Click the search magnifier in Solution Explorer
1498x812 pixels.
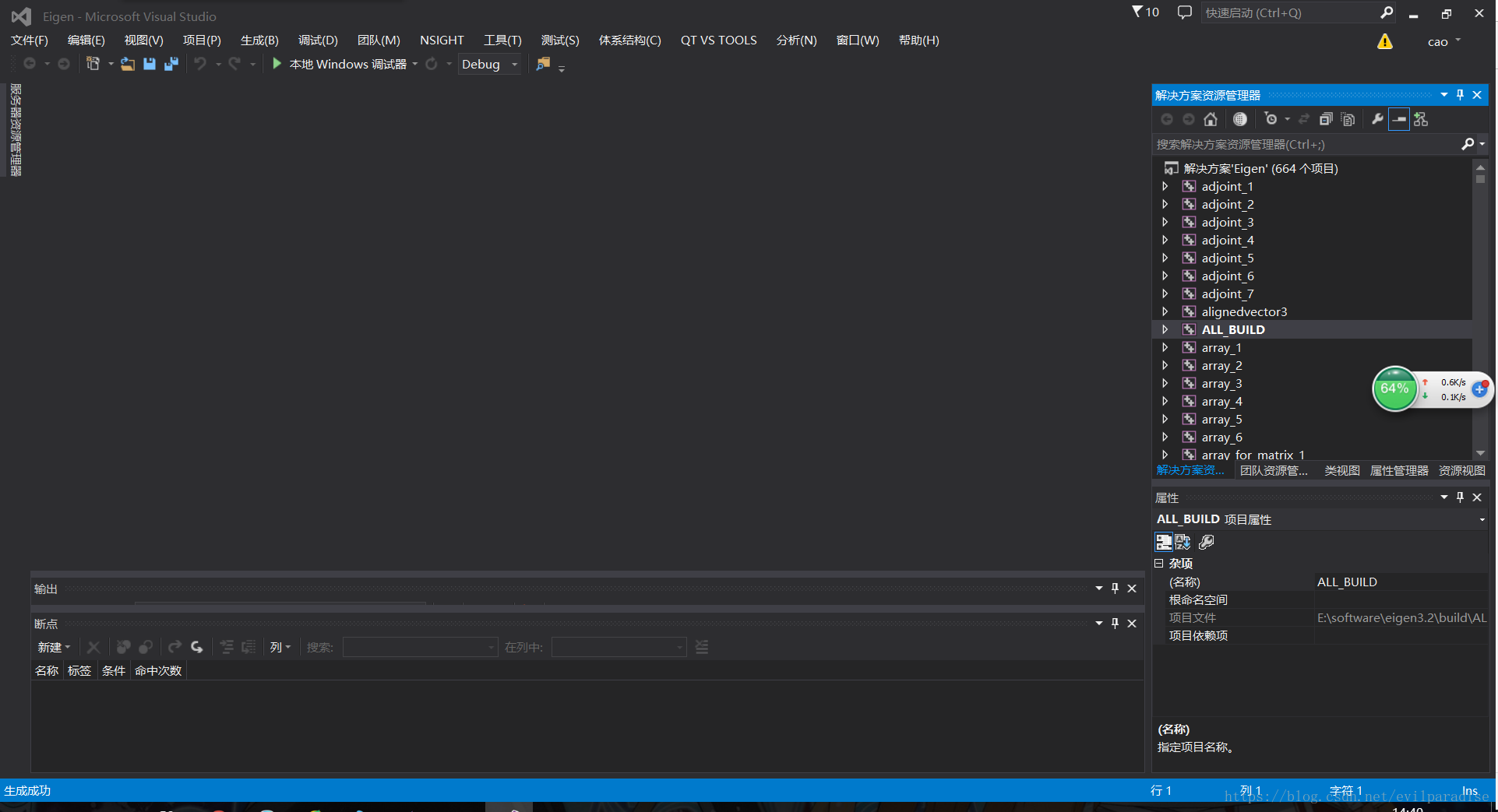click(1468, 144)
